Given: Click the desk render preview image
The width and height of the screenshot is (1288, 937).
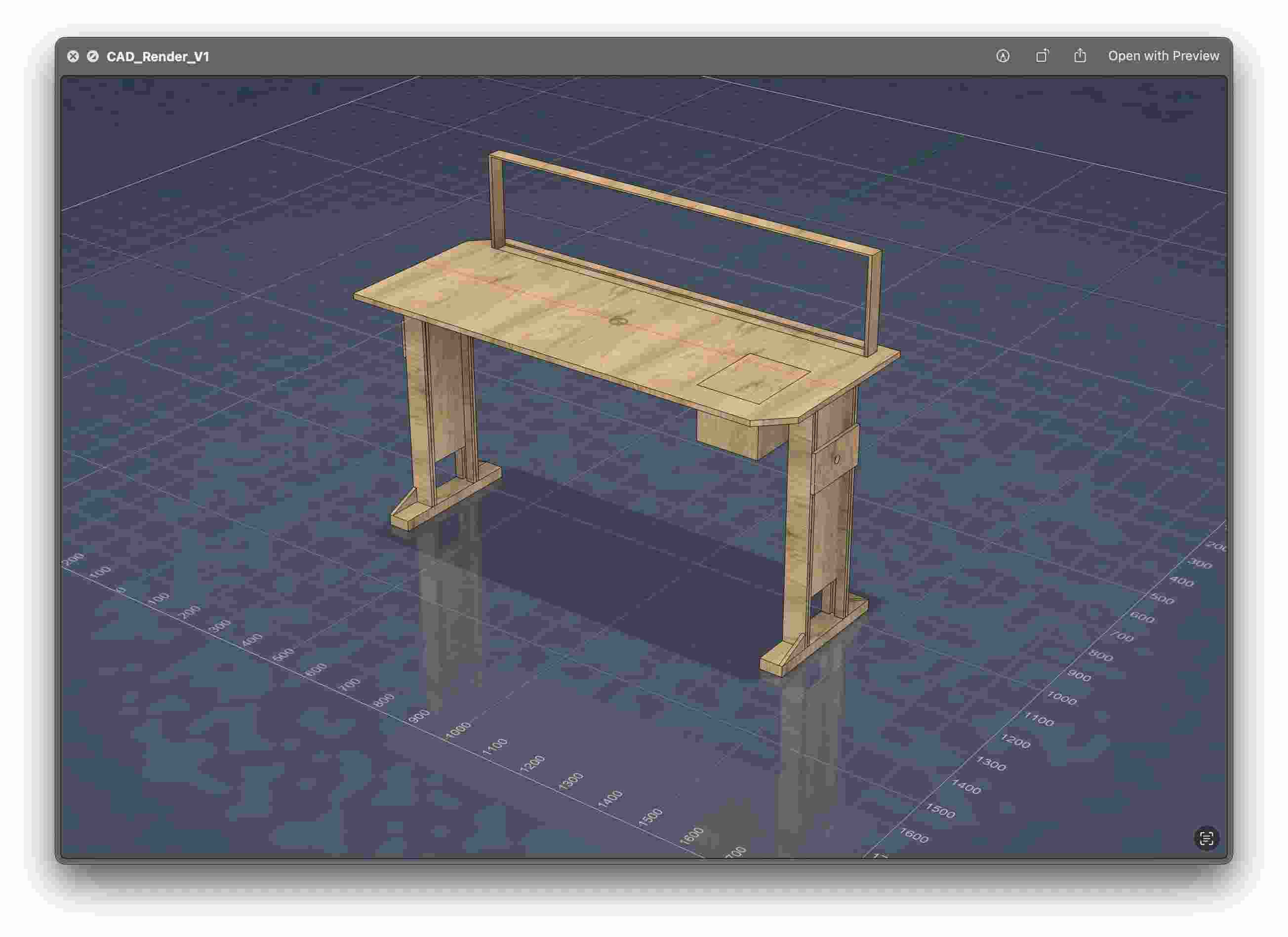Looking at the screenshot, I should tap(644, 467).
